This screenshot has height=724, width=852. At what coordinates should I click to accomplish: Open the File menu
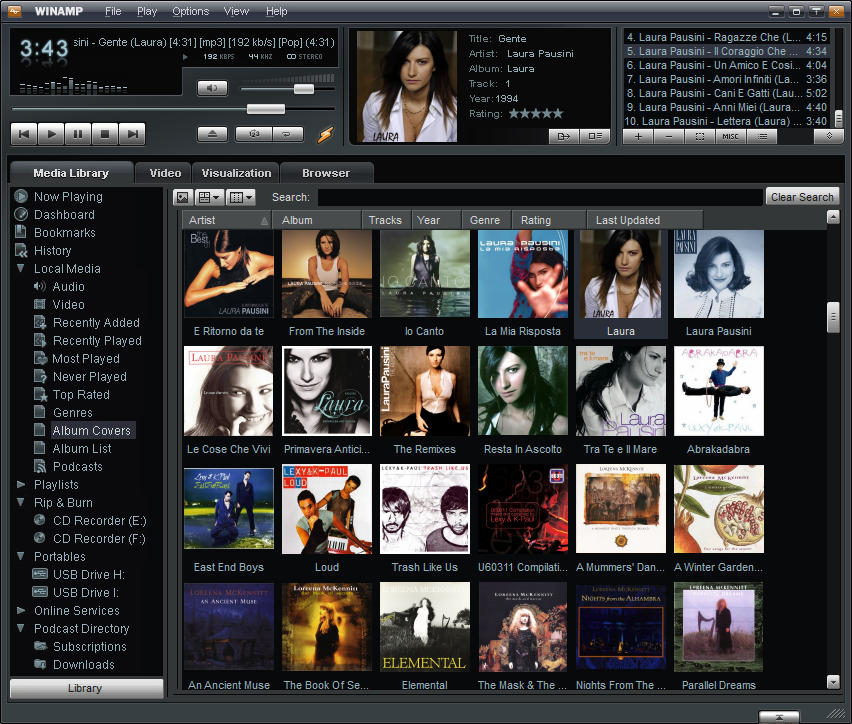(113, 11)
